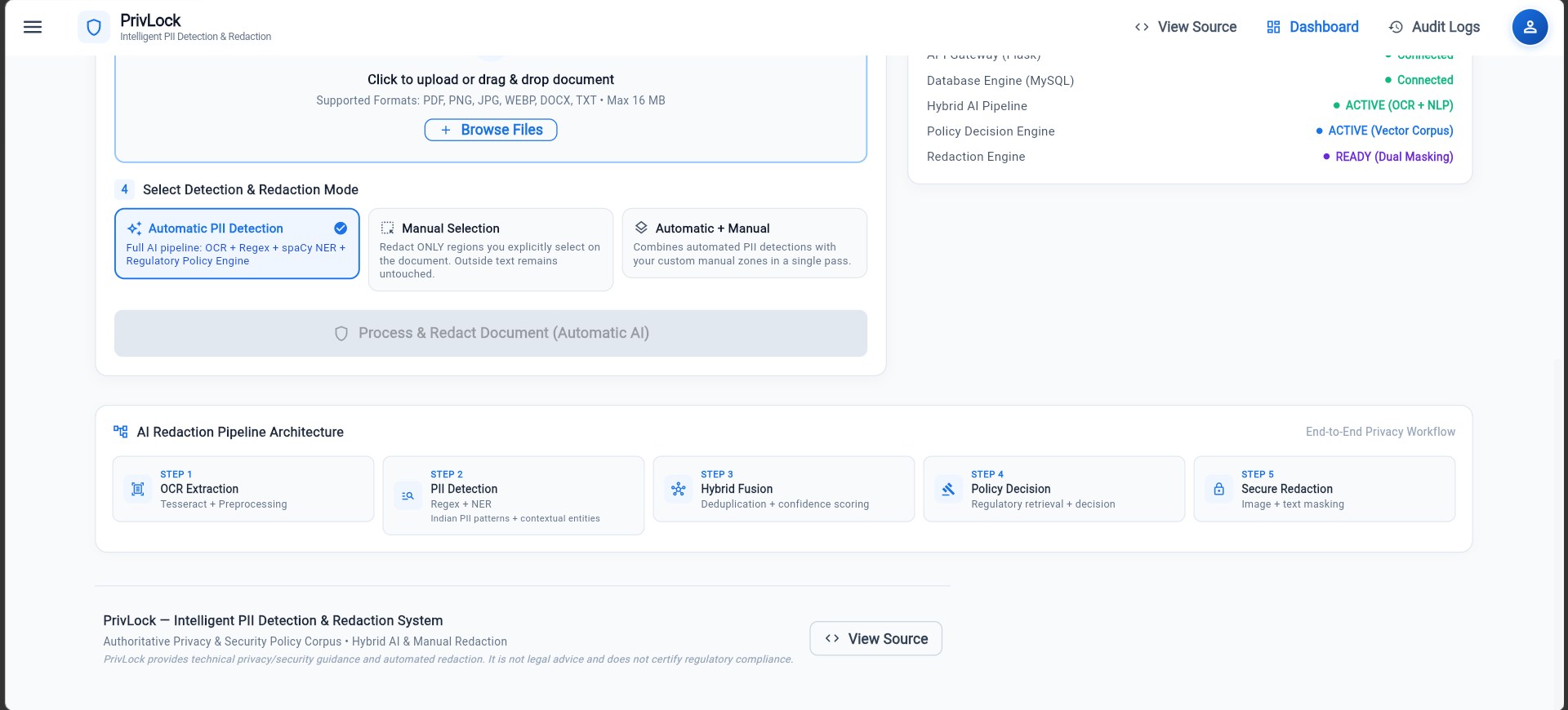The image size is (1568, 710).
Task: Click OCR Extraction step icon
Action: pyautogui.click(x=138, y=489)
